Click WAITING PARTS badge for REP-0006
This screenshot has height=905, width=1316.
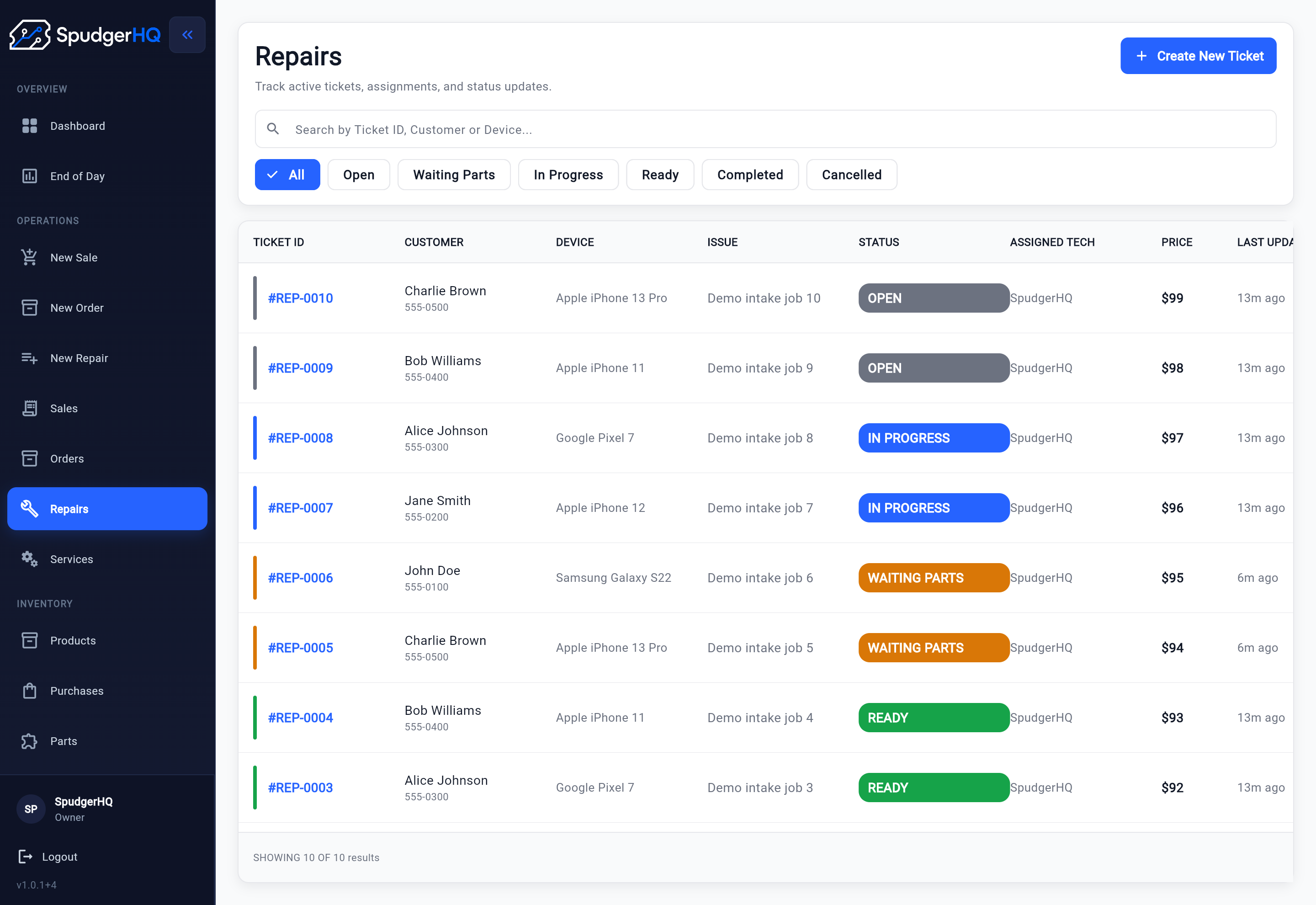pyautogui.click(x=934, y=578)
